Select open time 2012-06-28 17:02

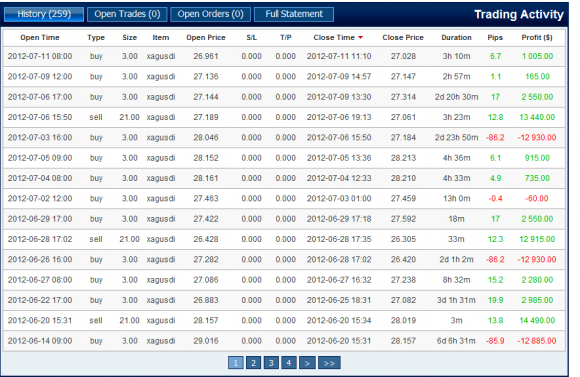coord(40,239)
